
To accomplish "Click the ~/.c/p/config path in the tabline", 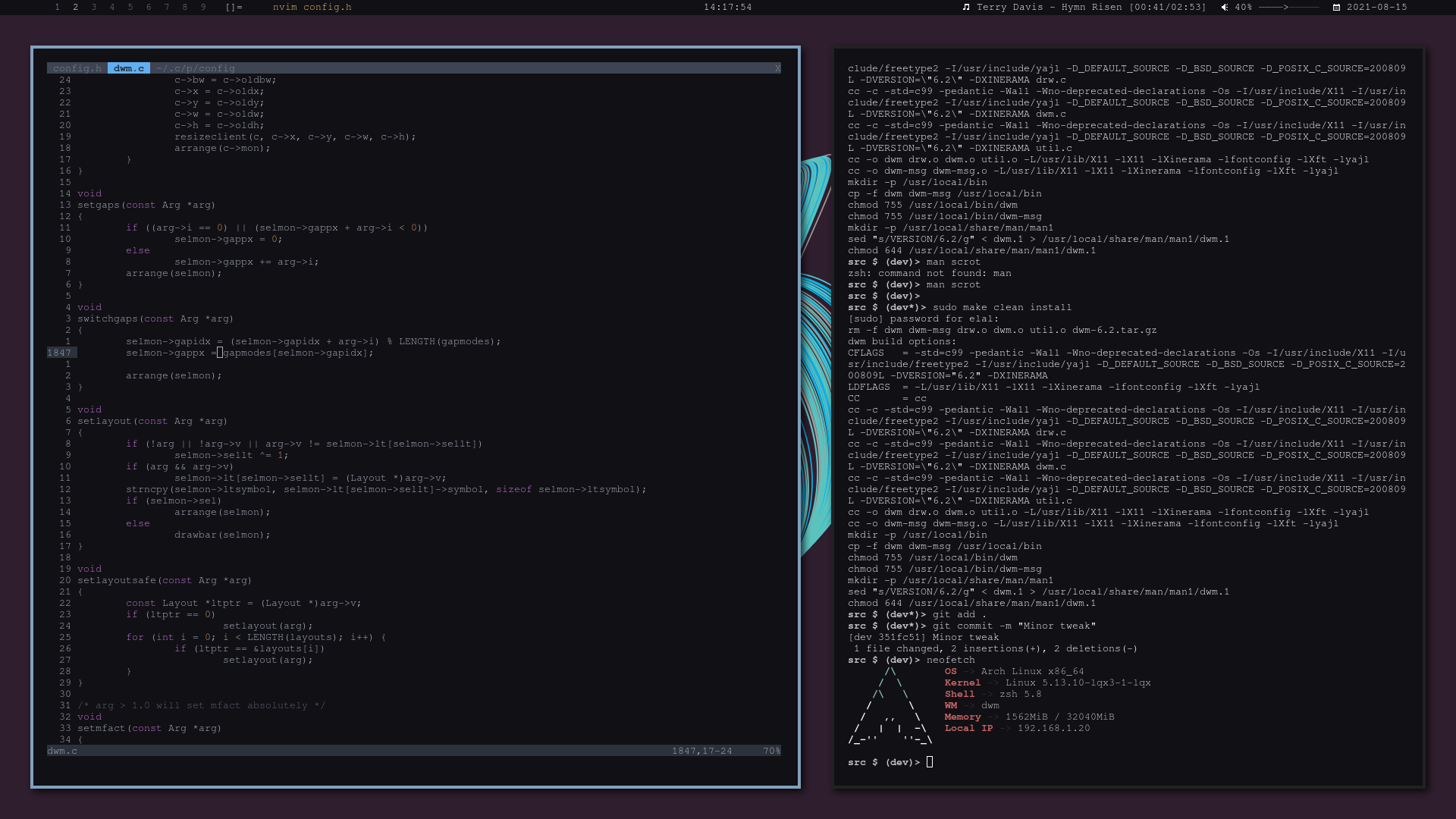I will tap(196, 68).
